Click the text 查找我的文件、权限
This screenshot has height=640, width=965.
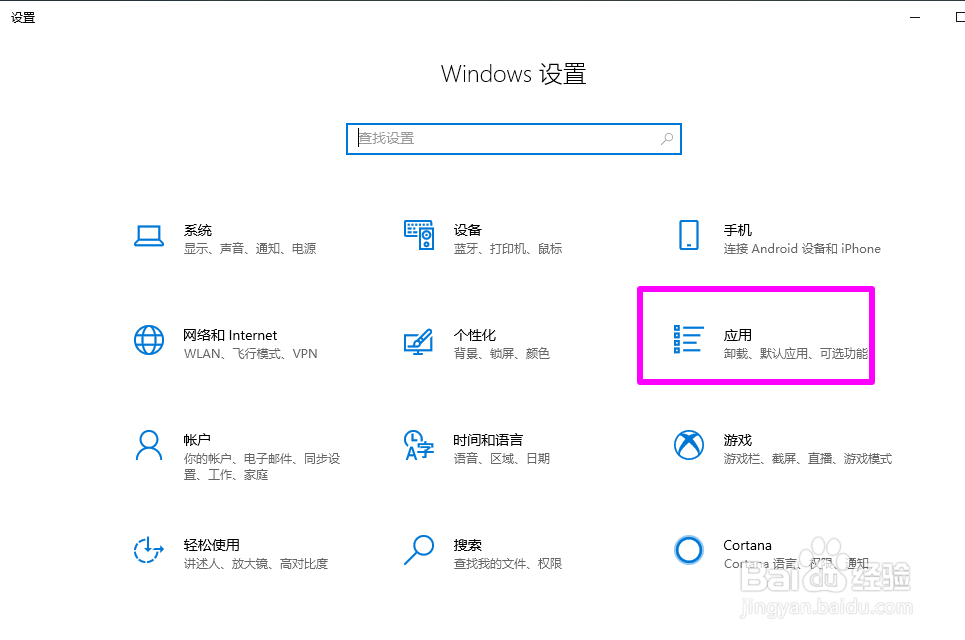[x=508, y=564]
